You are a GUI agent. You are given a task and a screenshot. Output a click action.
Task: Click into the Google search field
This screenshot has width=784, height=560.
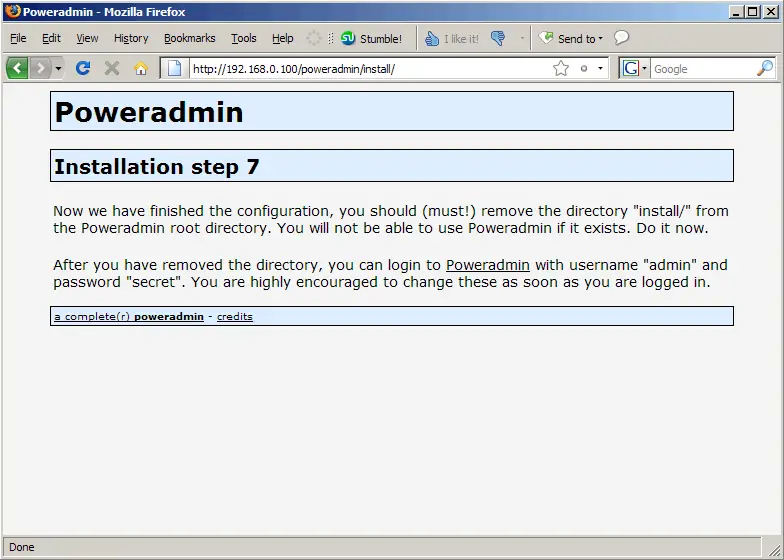coord(703,68)
